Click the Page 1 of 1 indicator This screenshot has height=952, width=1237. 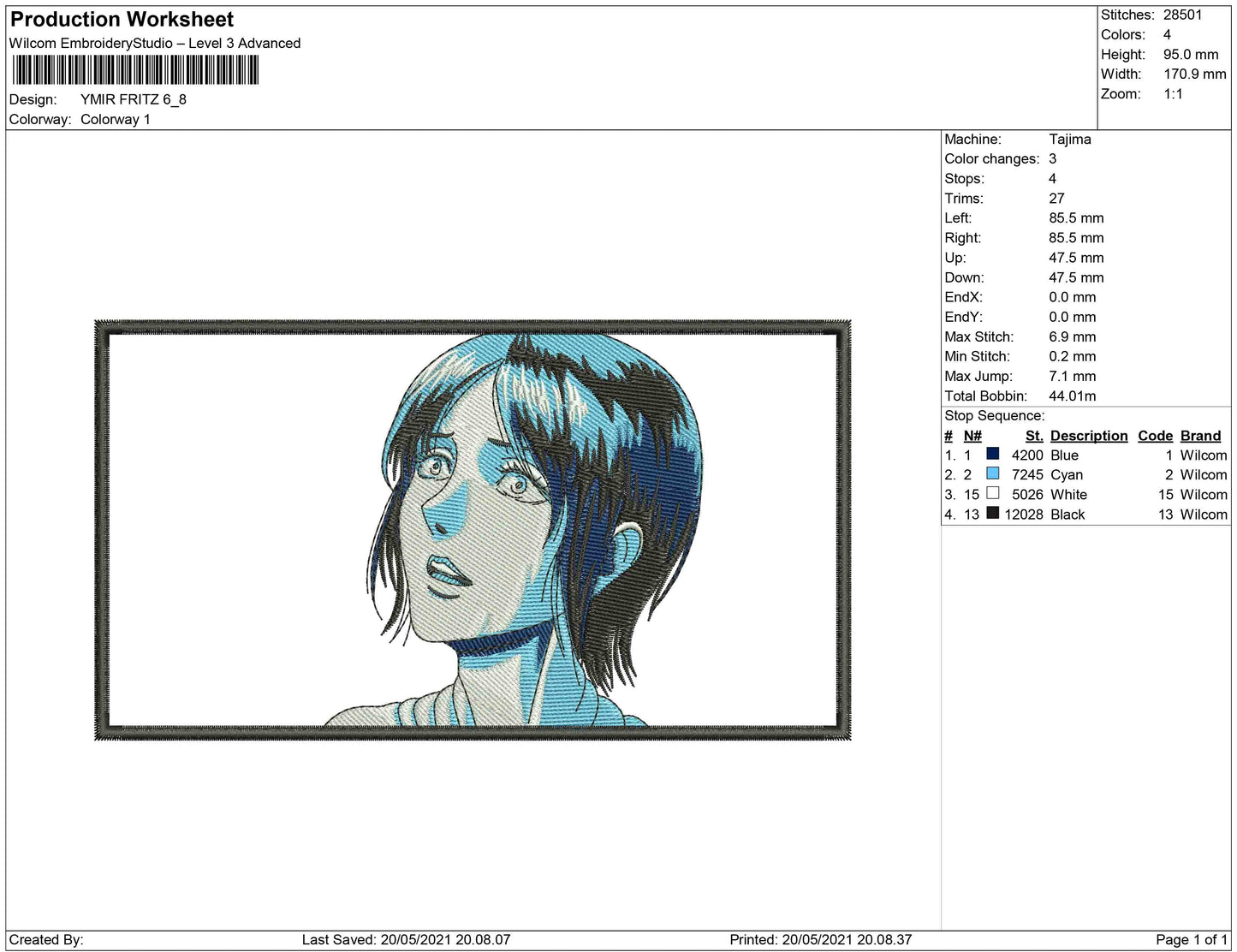tap(1191, 940)
